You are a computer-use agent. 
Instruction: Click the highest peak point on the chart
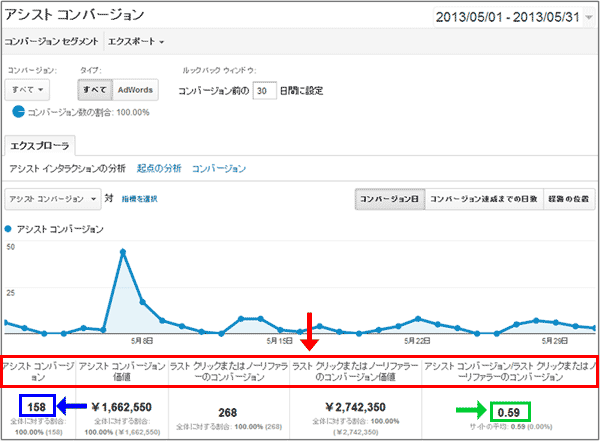(x=123, y=252)
